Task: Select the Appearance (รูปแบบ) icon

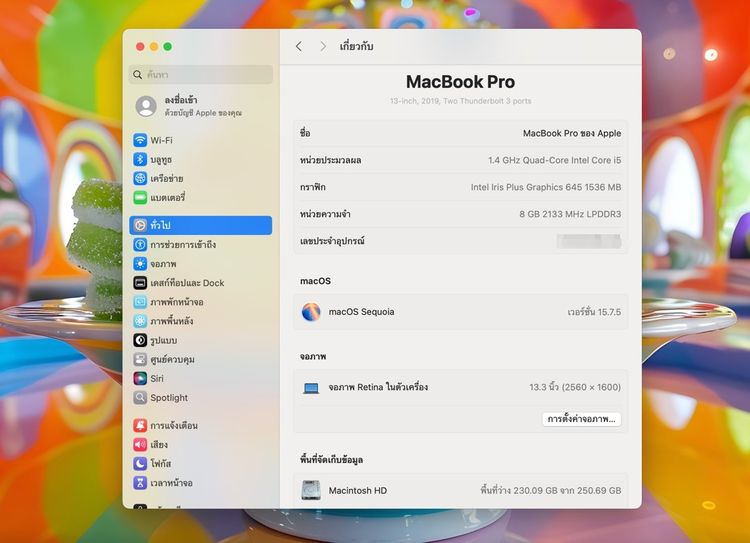Action: [140, 340]
